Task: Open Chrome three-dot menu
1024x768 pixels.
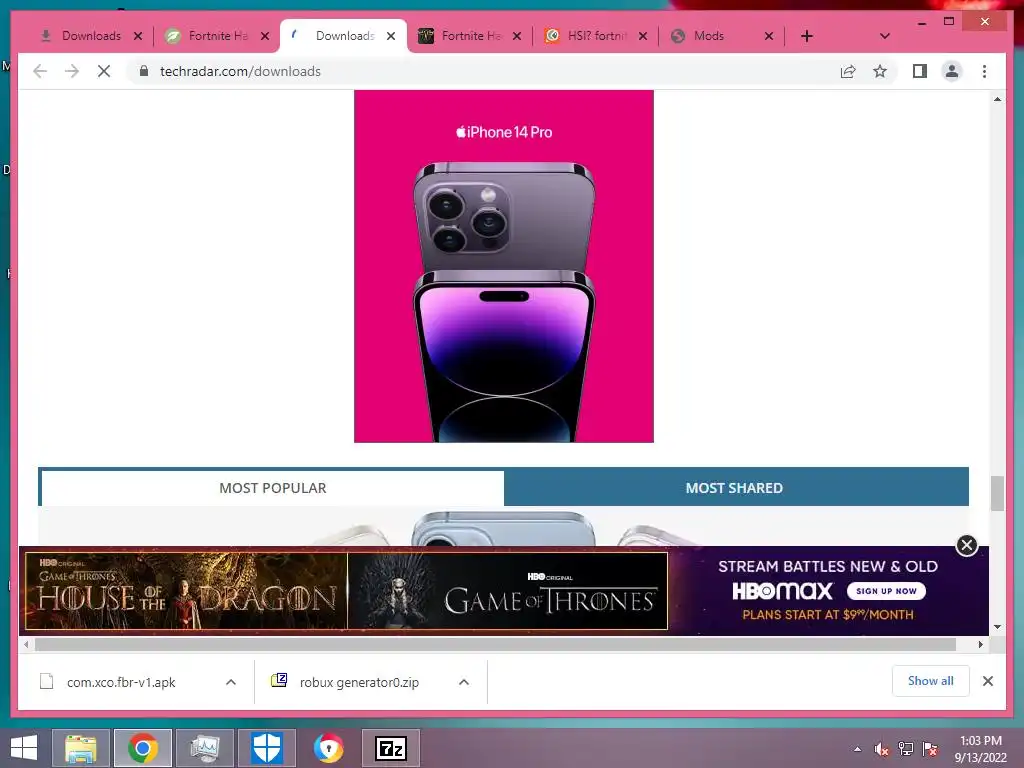Action: [984, 71]
